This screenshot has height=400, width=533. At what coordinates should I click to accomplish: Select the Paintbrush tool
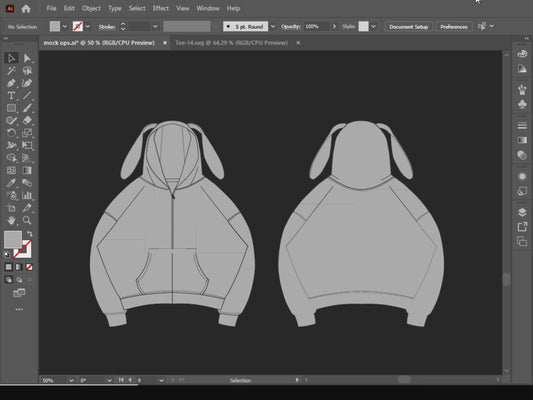point(27,108)
